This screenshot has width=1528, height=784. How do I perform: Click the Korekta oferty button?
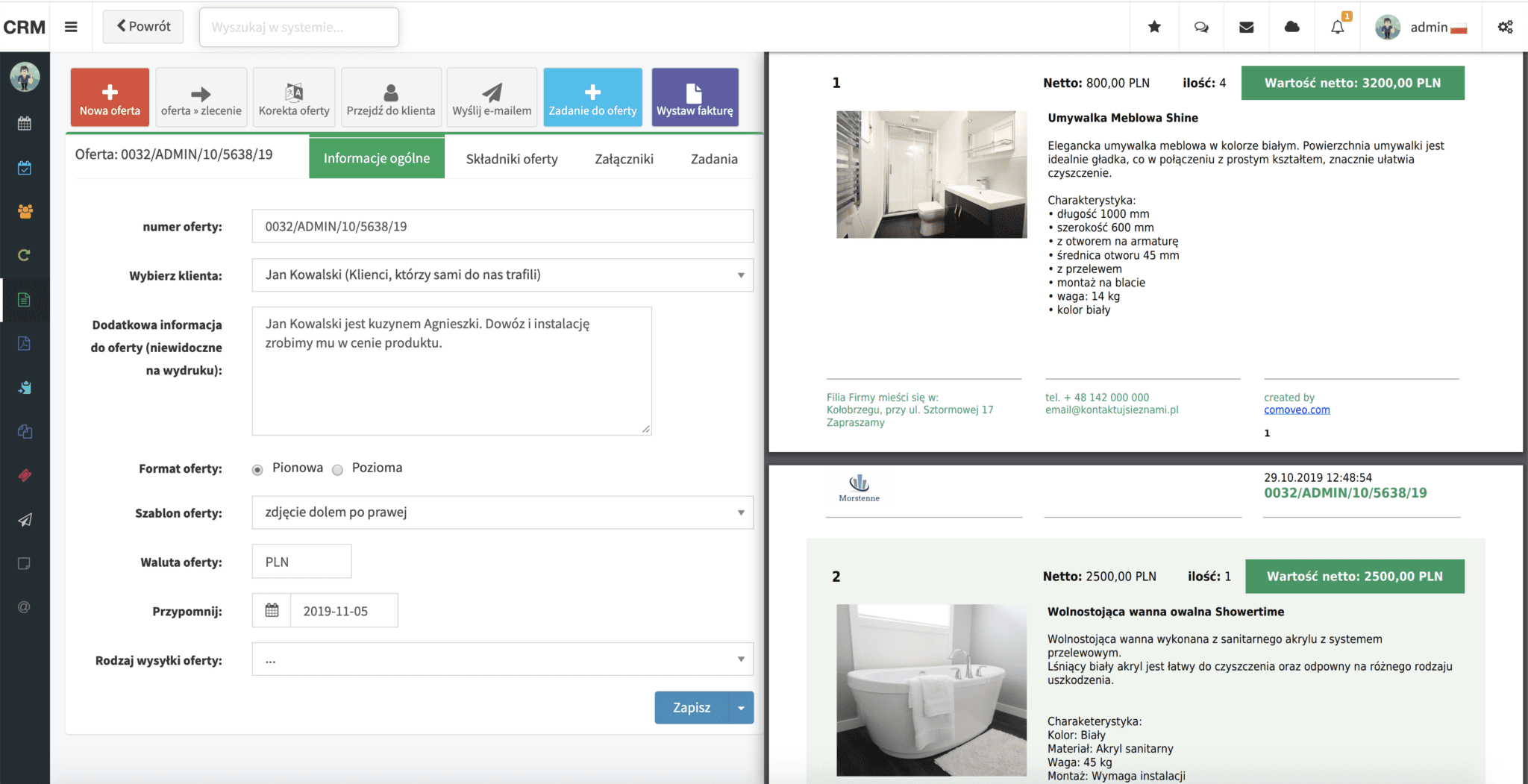[x=294, y=97]
